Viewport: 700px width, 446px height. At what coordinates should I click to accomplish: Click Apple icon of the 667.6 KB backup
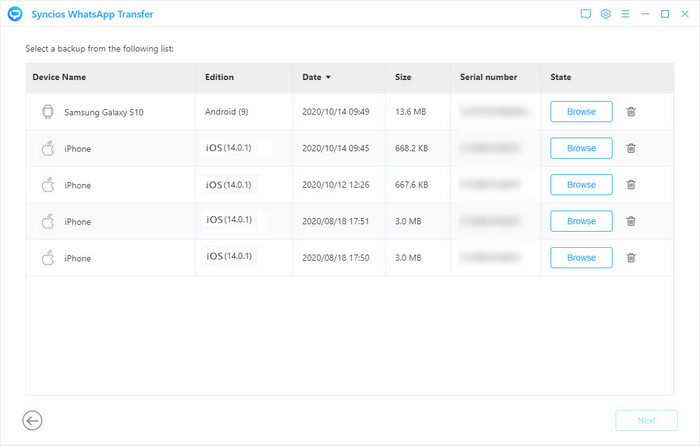tap(48, 185)
